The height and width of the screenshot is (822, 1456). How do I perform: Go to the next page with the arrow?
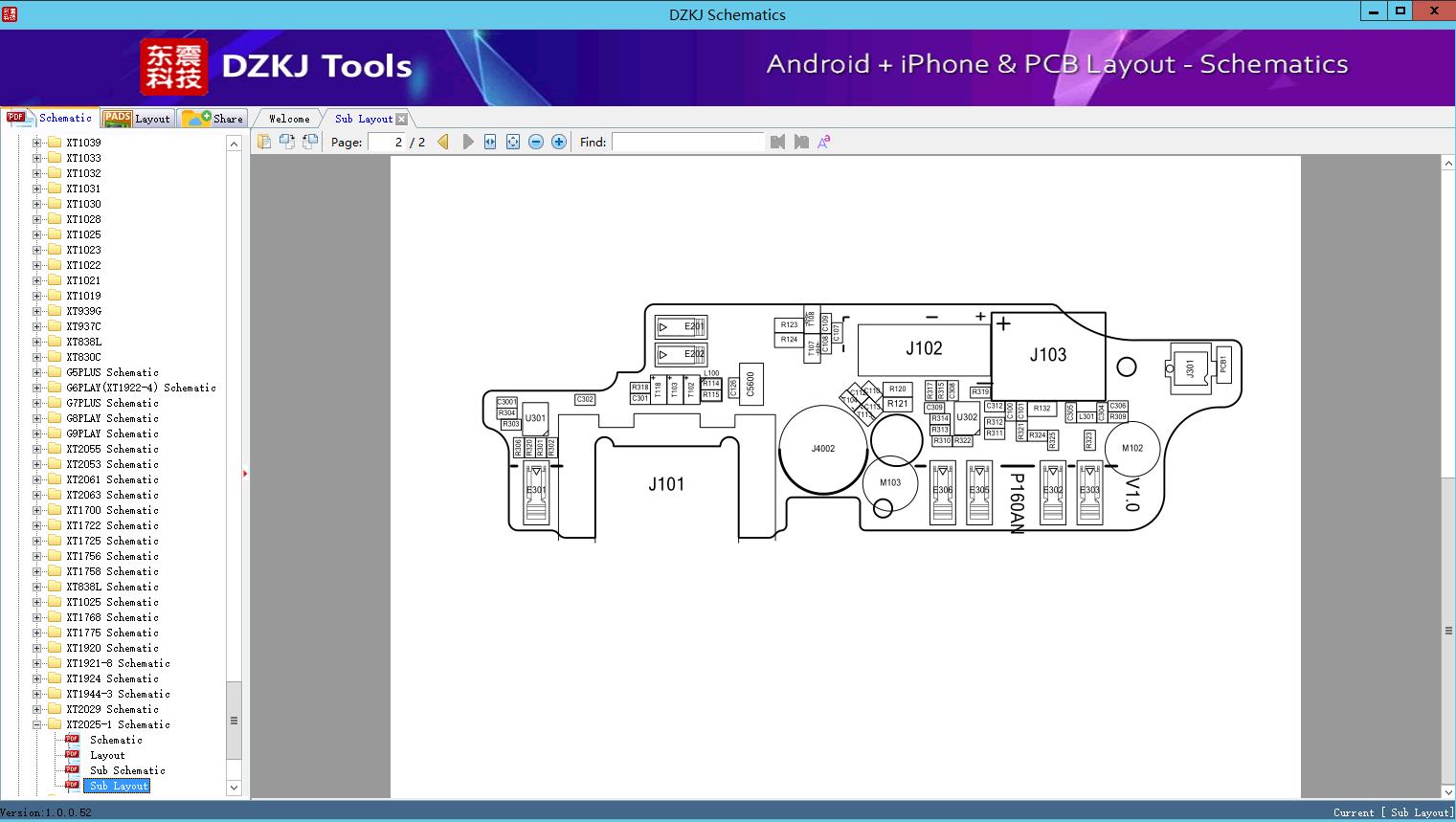[467, 142]
